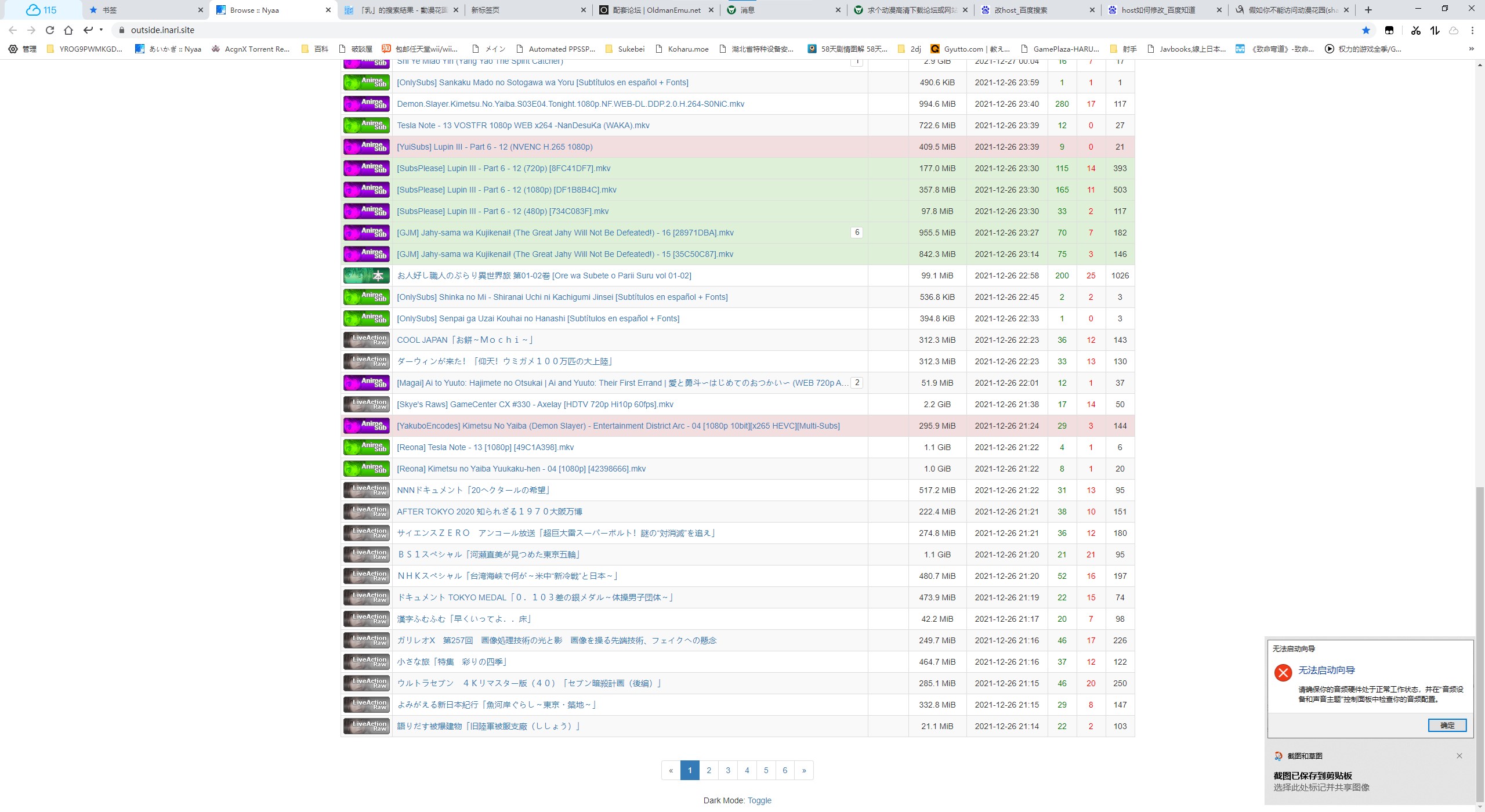Open the あいかぎ :: Nyaa bookmark
The width and height of the screenshot is (1485, 812).
168,49
